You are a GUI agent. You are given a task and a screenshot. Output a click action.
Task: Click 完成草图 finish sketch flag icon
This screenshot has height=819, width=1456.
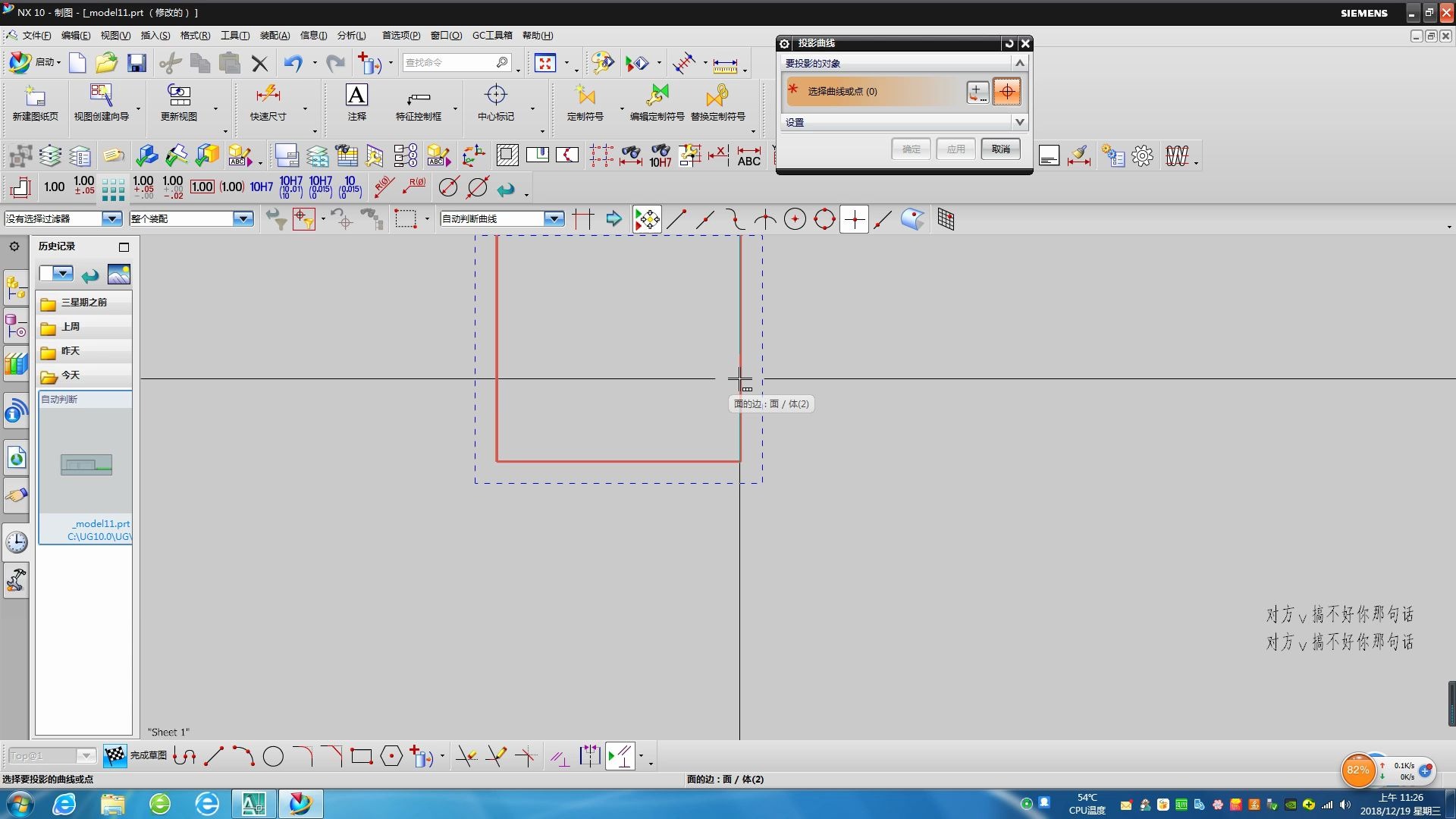[115, 755]
